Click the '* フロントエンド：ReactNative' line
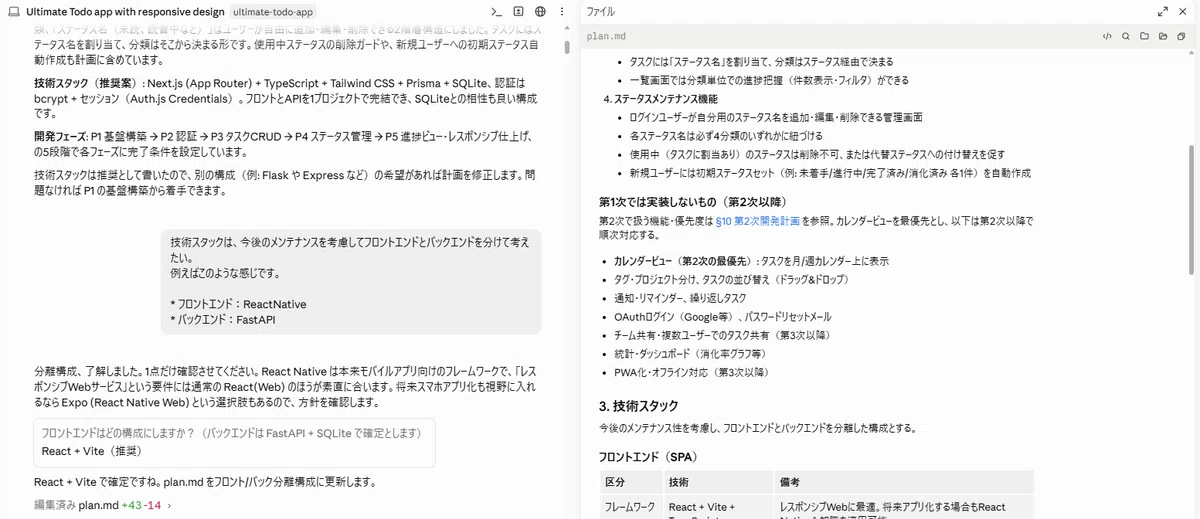The image size is (1200, 519). 238,303
